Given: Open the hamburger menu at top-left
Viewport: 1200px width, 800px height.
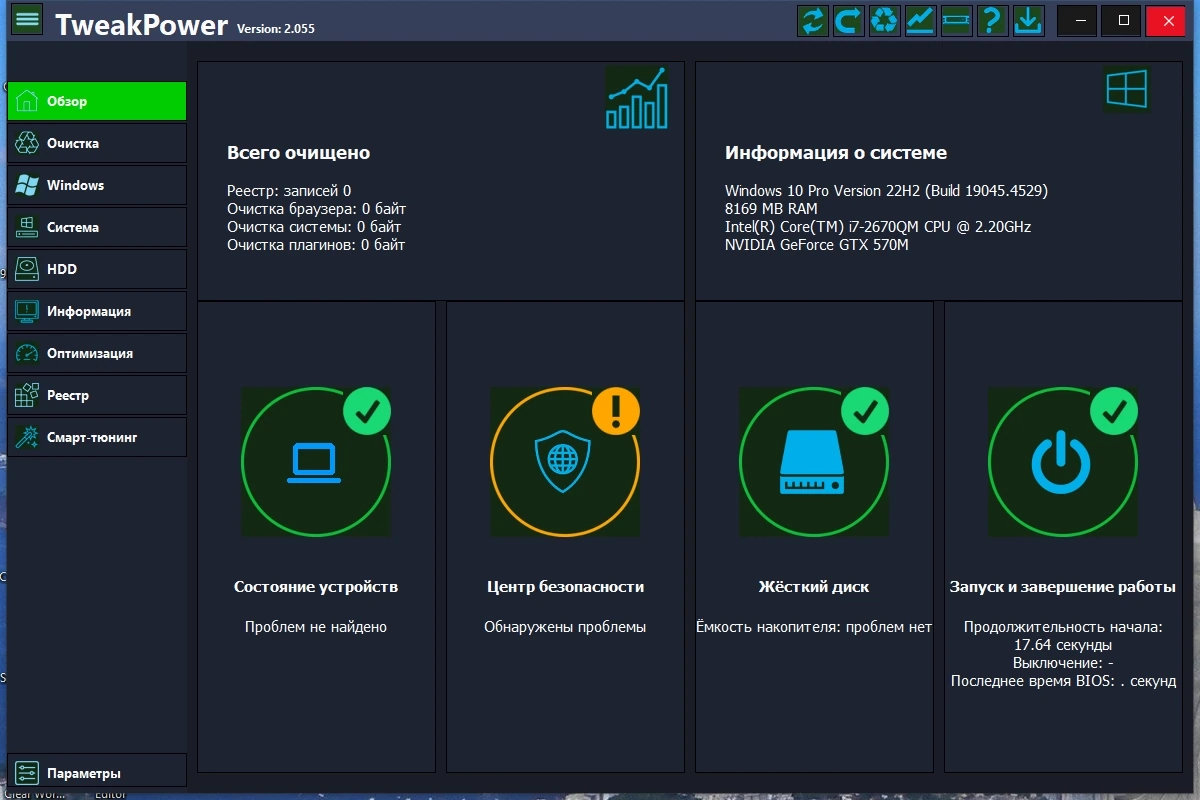Looking at the screenshot, I should 27,19.
